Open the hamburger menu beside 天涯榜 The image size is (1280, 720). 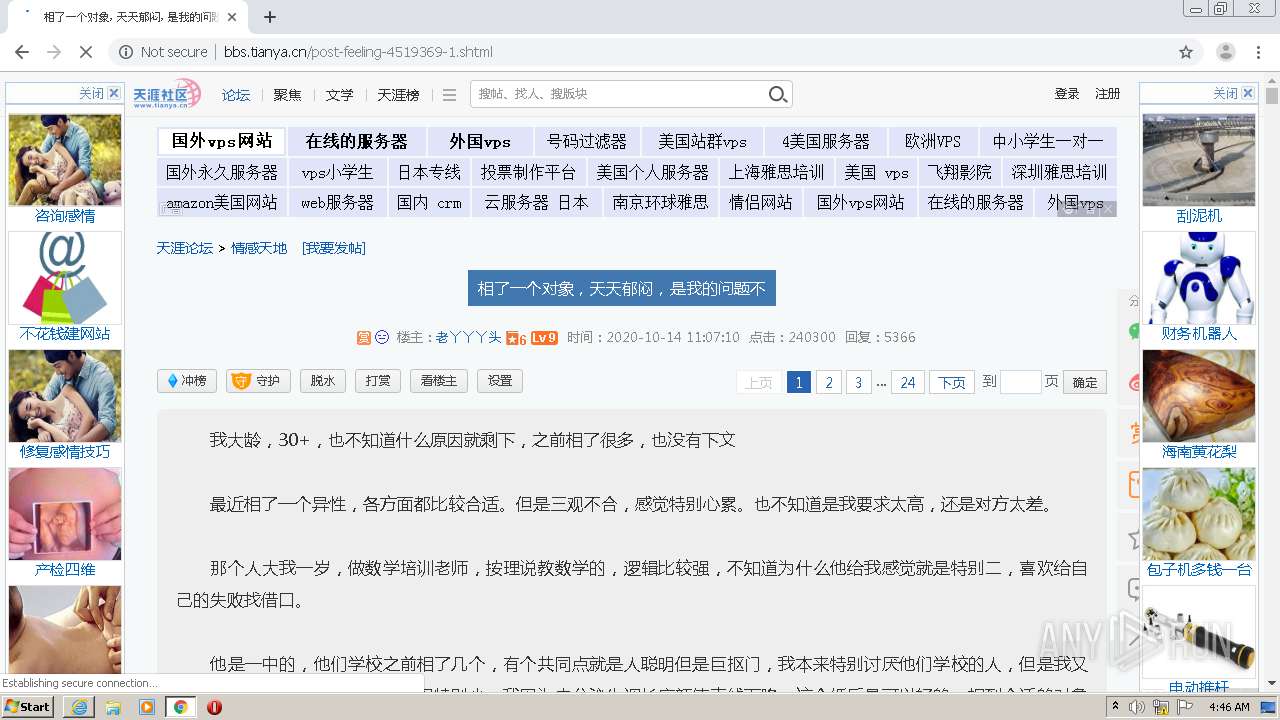(x=449, y=95)
